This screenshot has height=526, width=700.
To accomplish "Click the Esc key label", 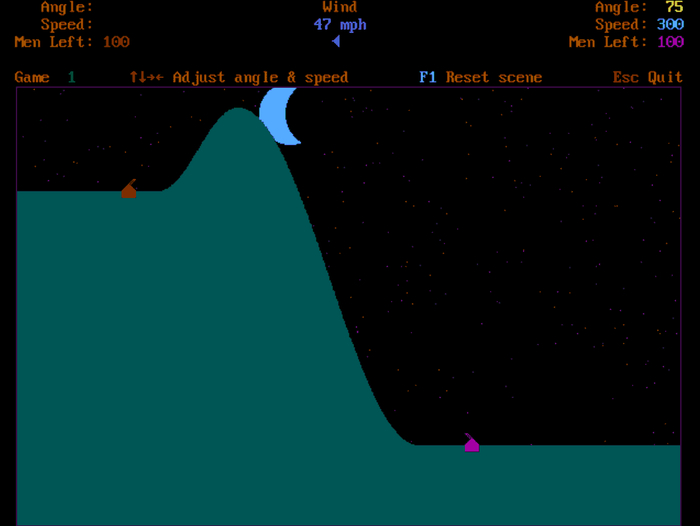I will tap(626, 77).
